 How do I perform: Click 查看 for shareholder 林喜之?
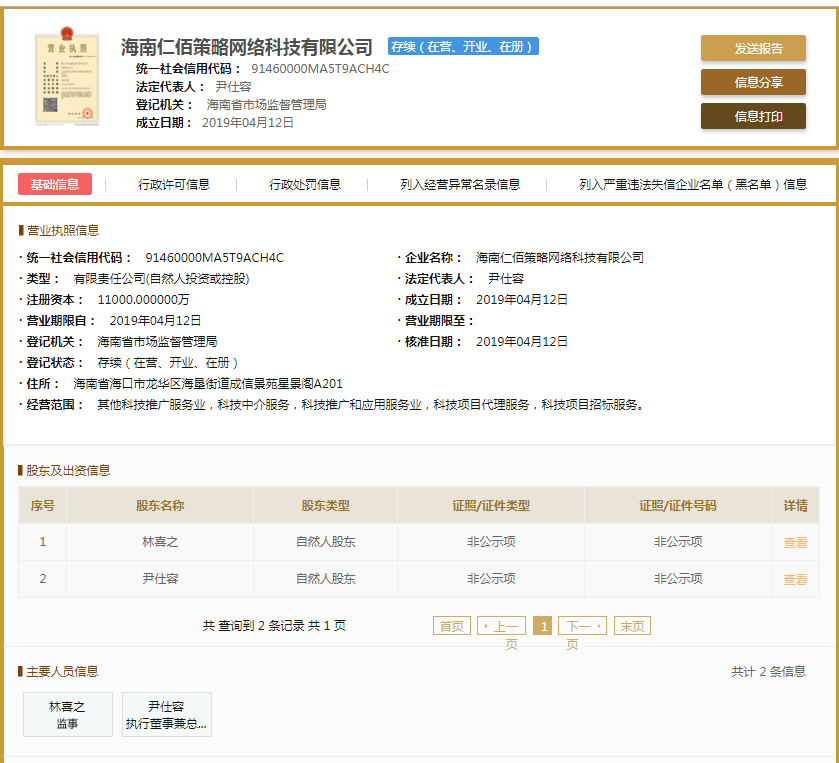pyautogui.click(x=797, y=542)
